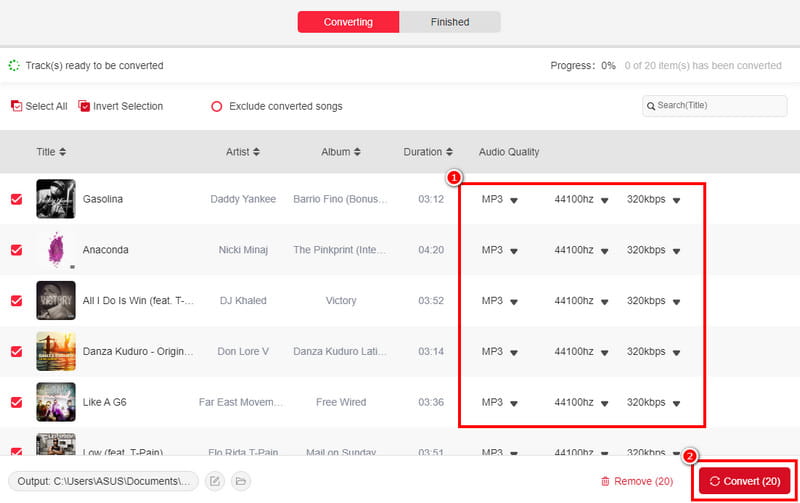Sort tracks by Album column arrows

(x=357, y=152)
